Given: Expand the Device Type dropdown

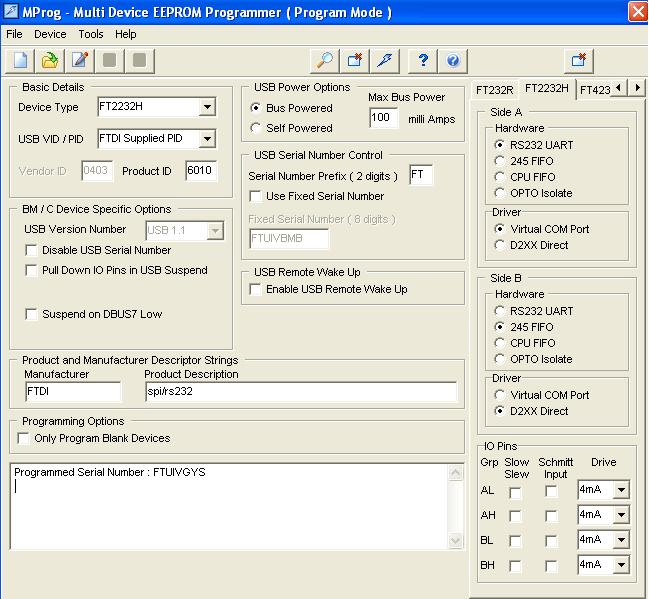Looking at the screenshot, I should tap(207, 107).
